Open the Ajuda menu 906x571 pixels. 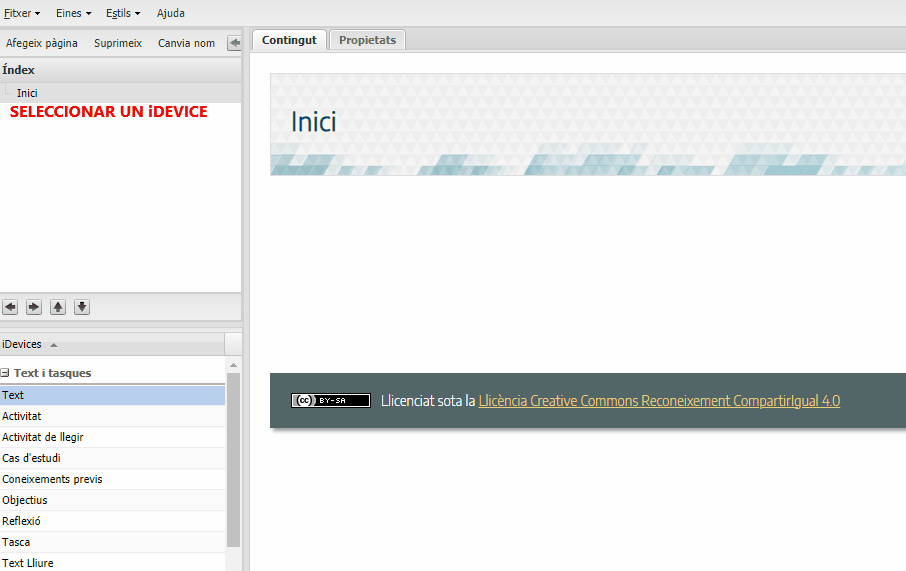[x=170, y=13]
